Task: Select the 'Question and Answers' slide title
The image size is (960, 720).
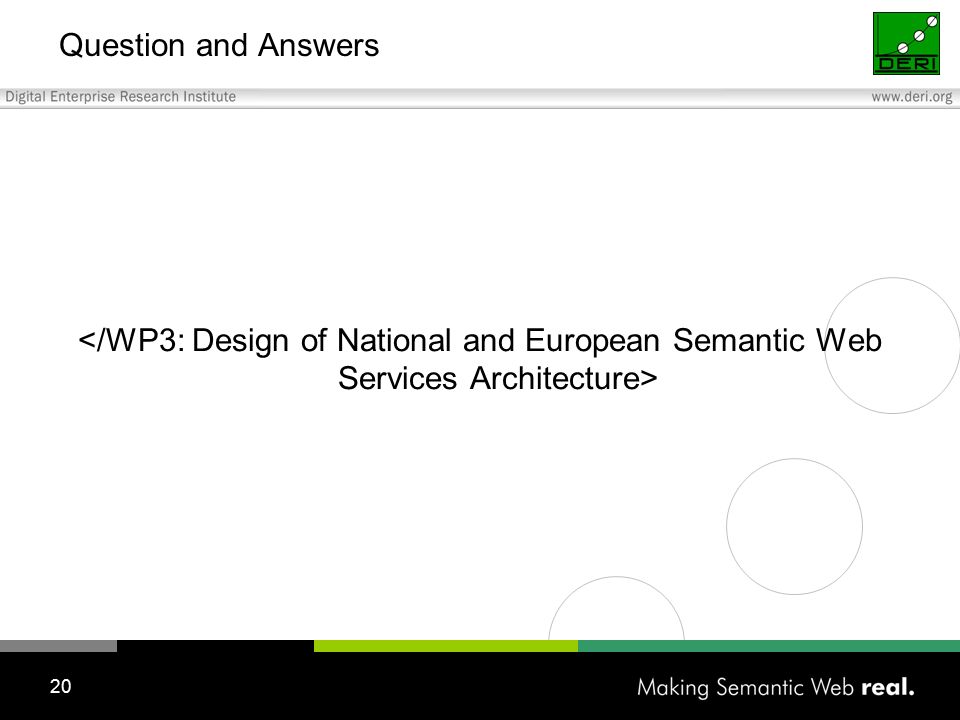Action: pos(219,45)
